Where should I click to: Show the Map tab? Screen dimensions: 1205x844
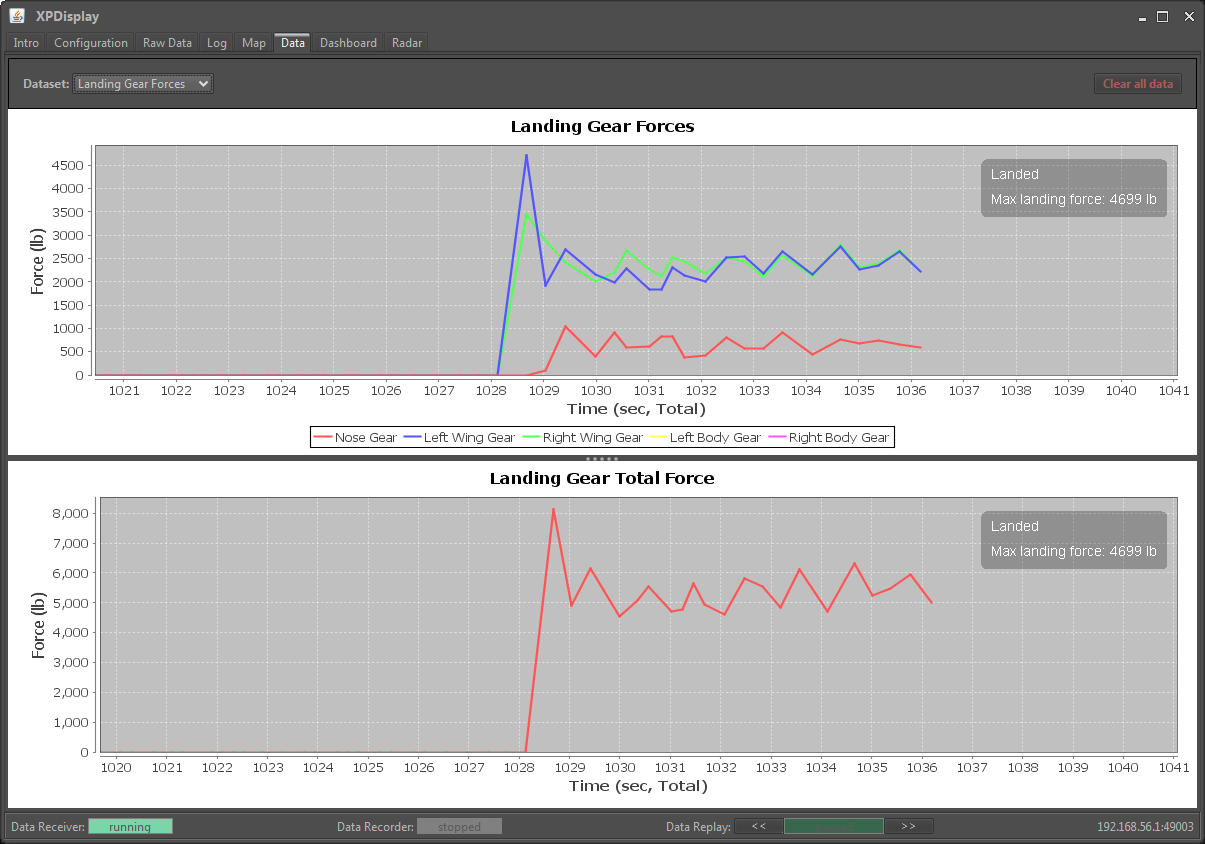254,43
